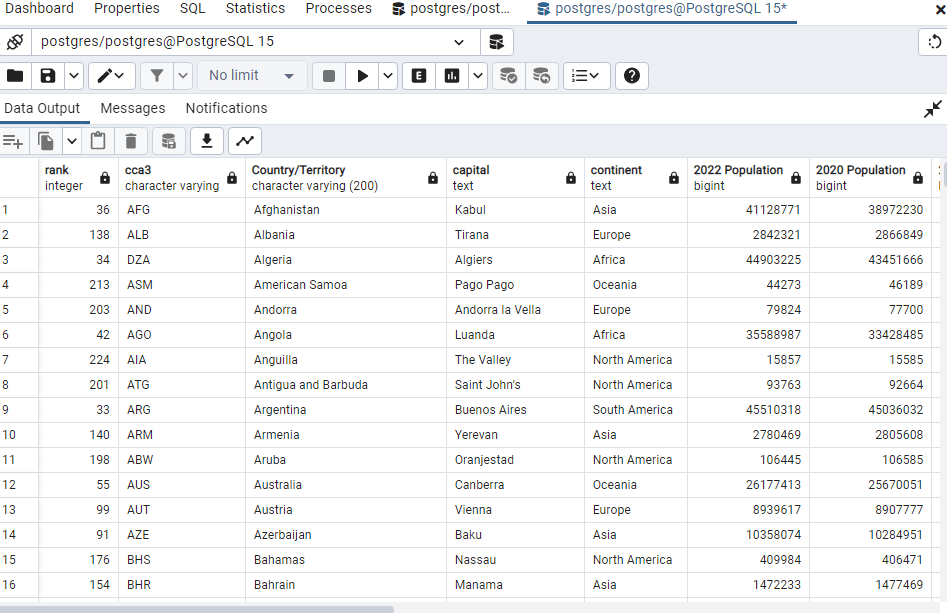Toggle the connection status icon
The height and width of the screenshot is (613, 947).
tap(15, 42)
